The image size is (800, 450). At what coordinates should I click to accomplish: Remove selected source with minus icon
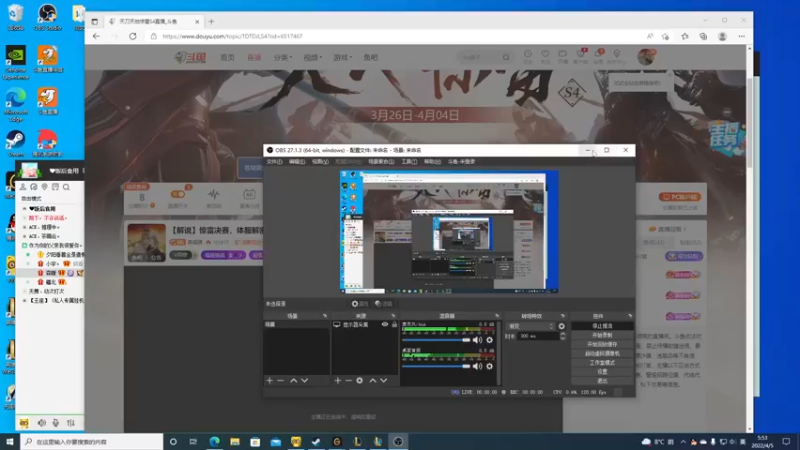348,381
